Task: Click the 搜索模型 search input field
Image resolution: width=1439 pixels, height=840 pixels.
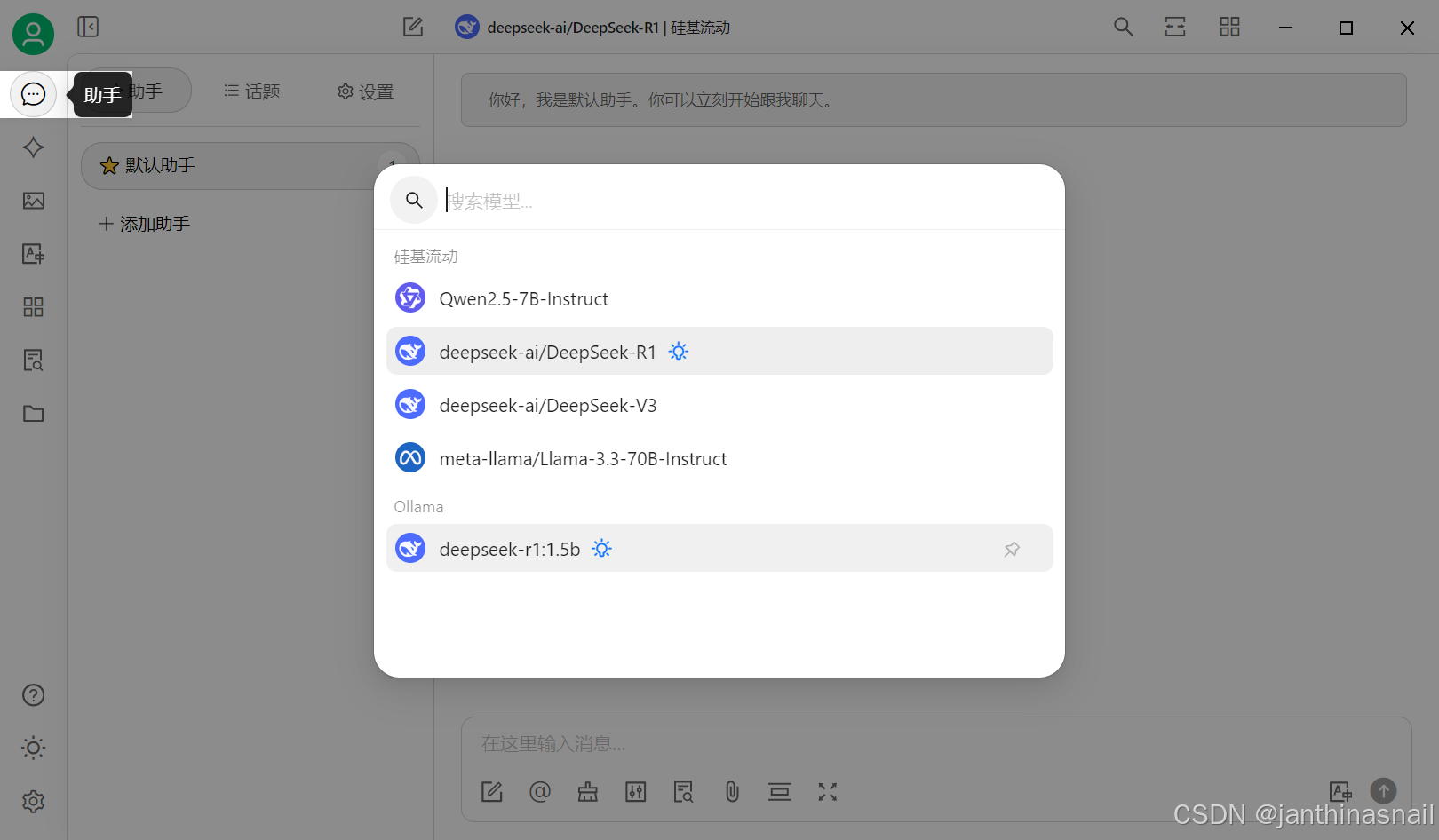Action: [x=622, y=200]
